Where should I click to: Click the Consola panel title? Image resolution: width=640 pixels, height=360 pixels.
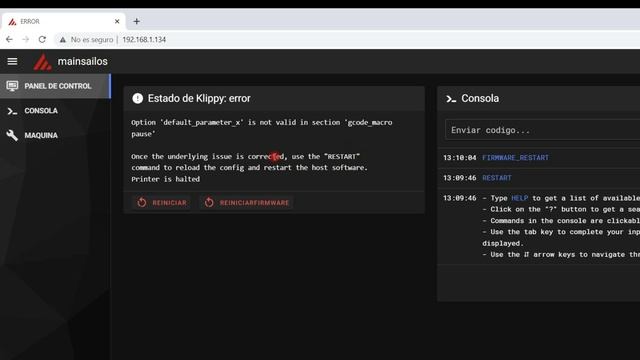pos(480,98)
